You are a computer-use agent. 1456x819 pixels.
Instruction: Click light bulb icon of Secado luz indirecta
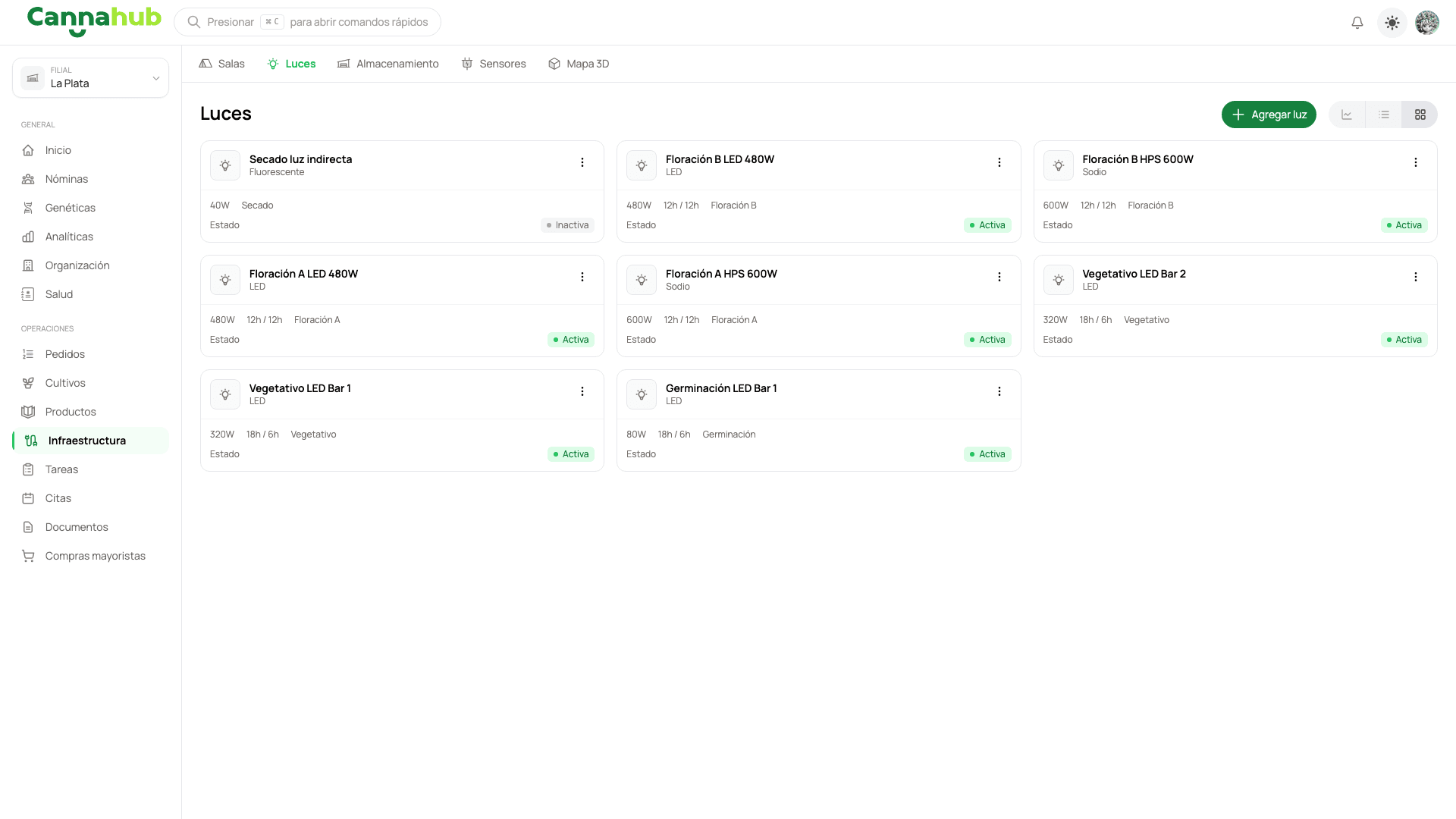click(225, 165)
